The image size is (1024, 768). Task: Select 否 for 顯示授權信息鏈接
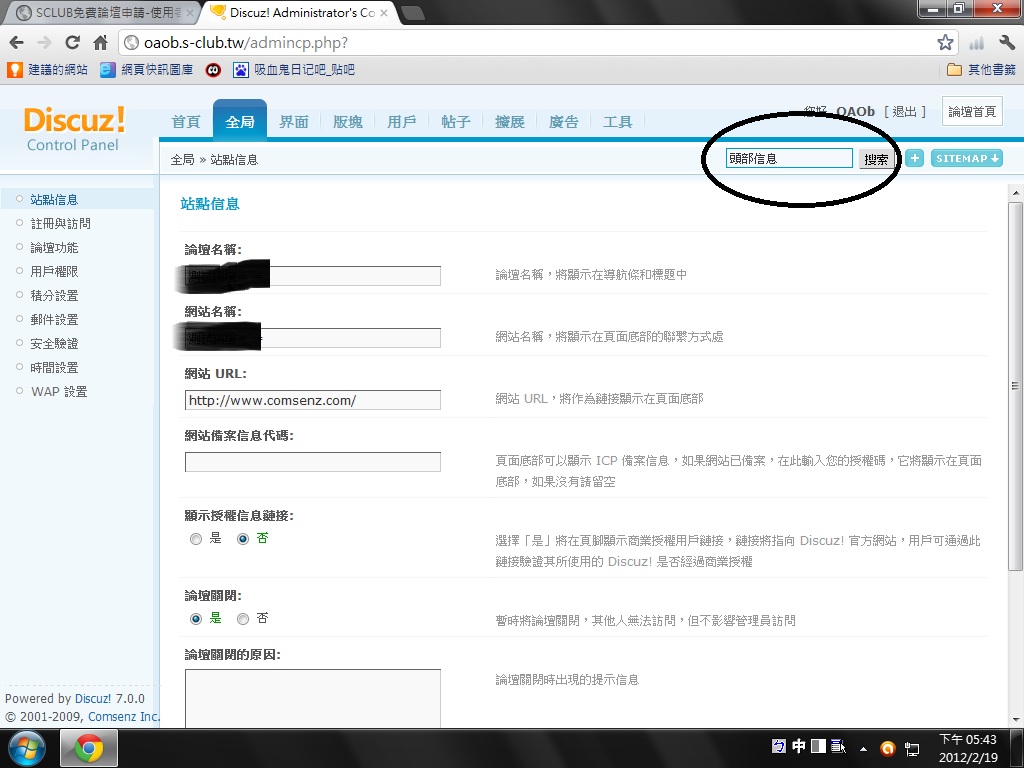[x=243, y=539]
